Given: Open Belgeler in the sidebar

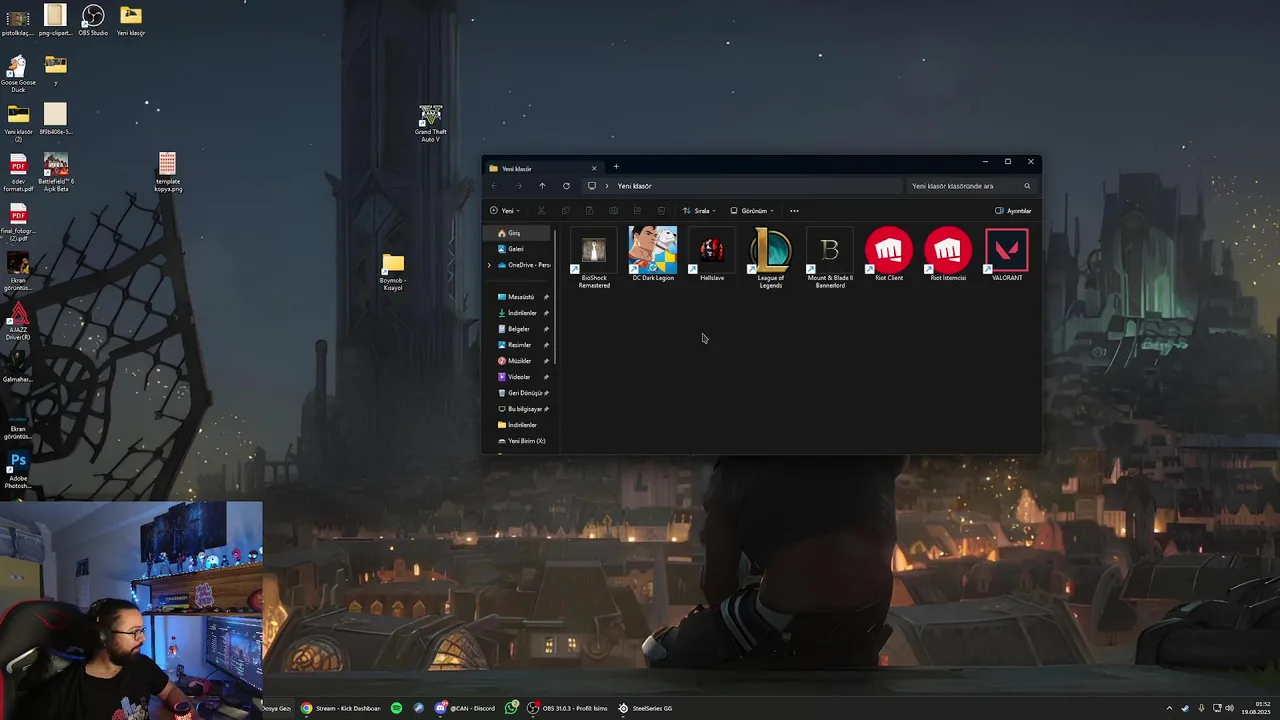Looking at the screenshot, I should coord(518,329).
